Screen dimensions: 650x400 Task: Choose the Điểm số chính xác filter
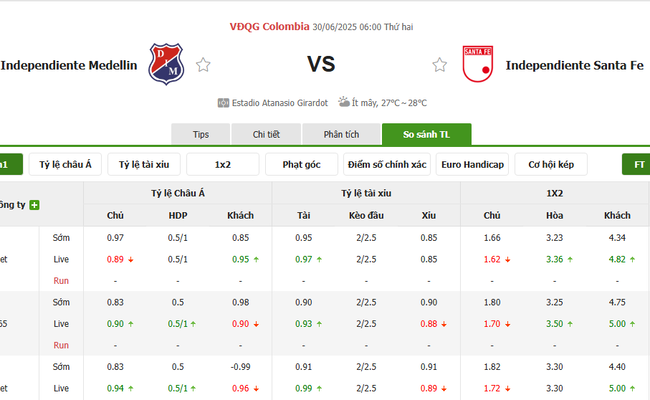click(x=387, y=165)
